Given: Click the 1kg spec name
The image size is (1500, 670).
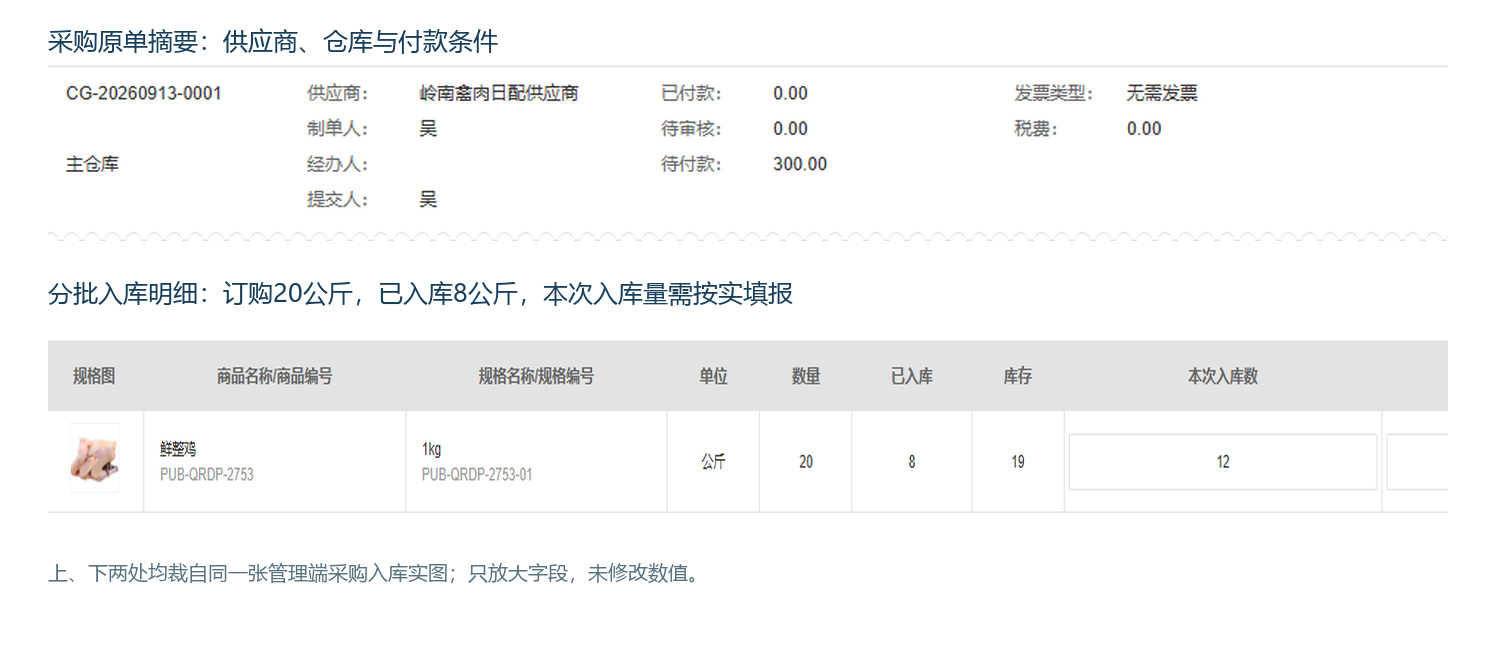Looking at the screenshot, I should (x=431, y=450).
